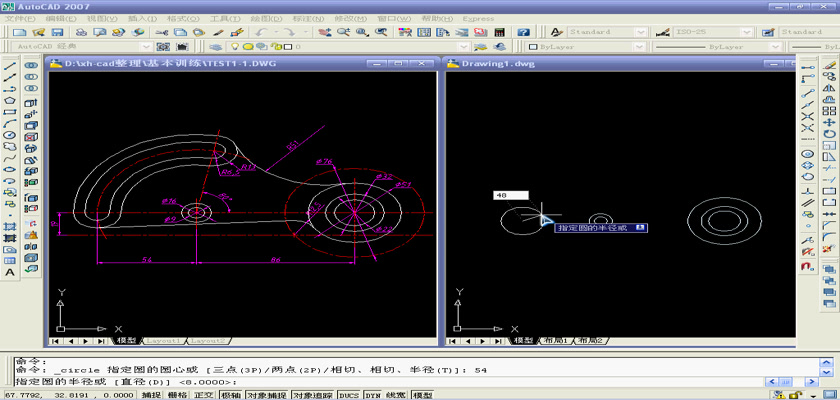This screenshot has height=400, width=840.
Task: Click the Save icon in standard toolbar
Action: coord(56,32)
